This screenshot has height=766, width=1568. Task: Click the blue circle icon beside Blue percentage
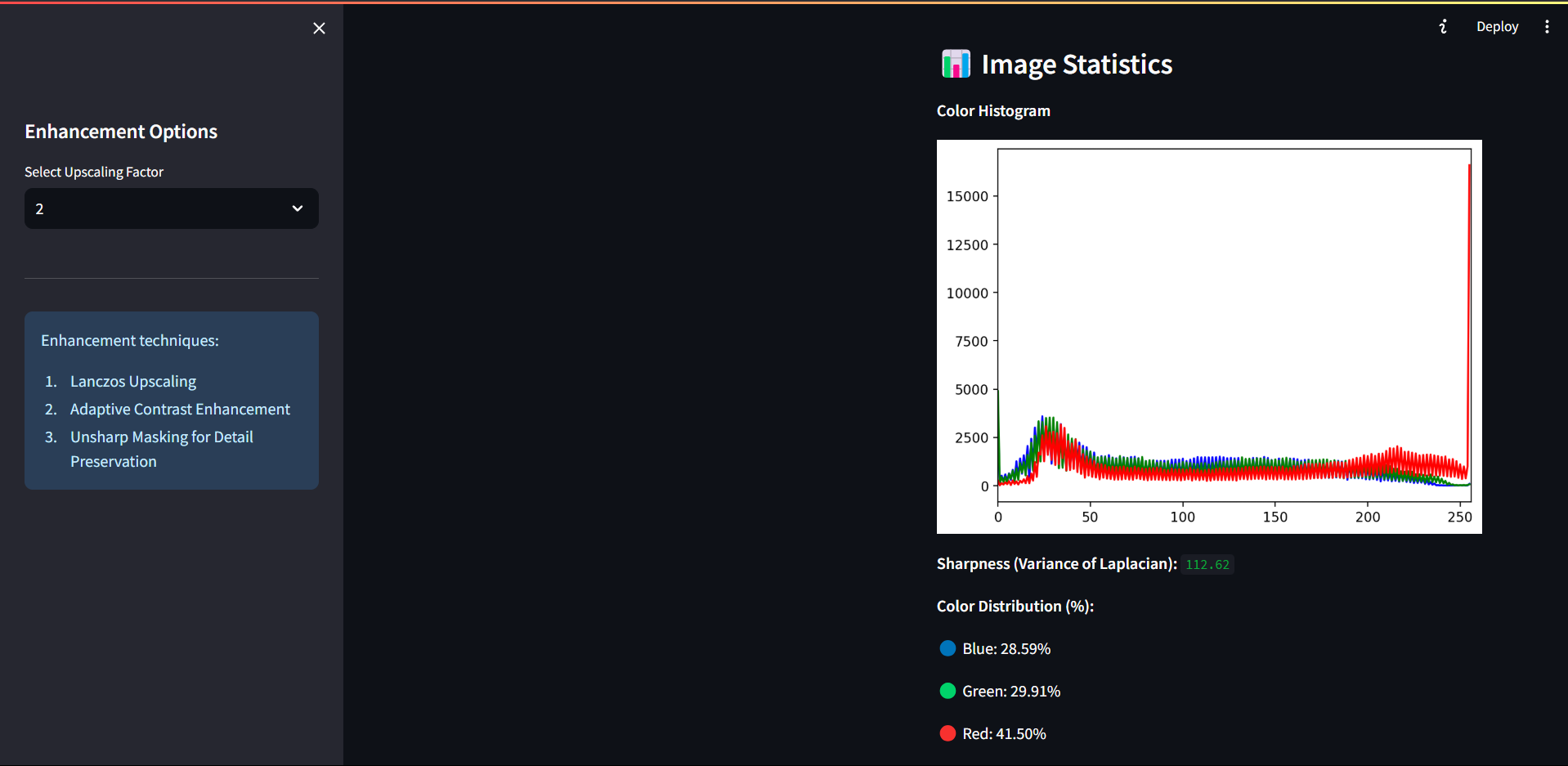click(x=948, y=648)
